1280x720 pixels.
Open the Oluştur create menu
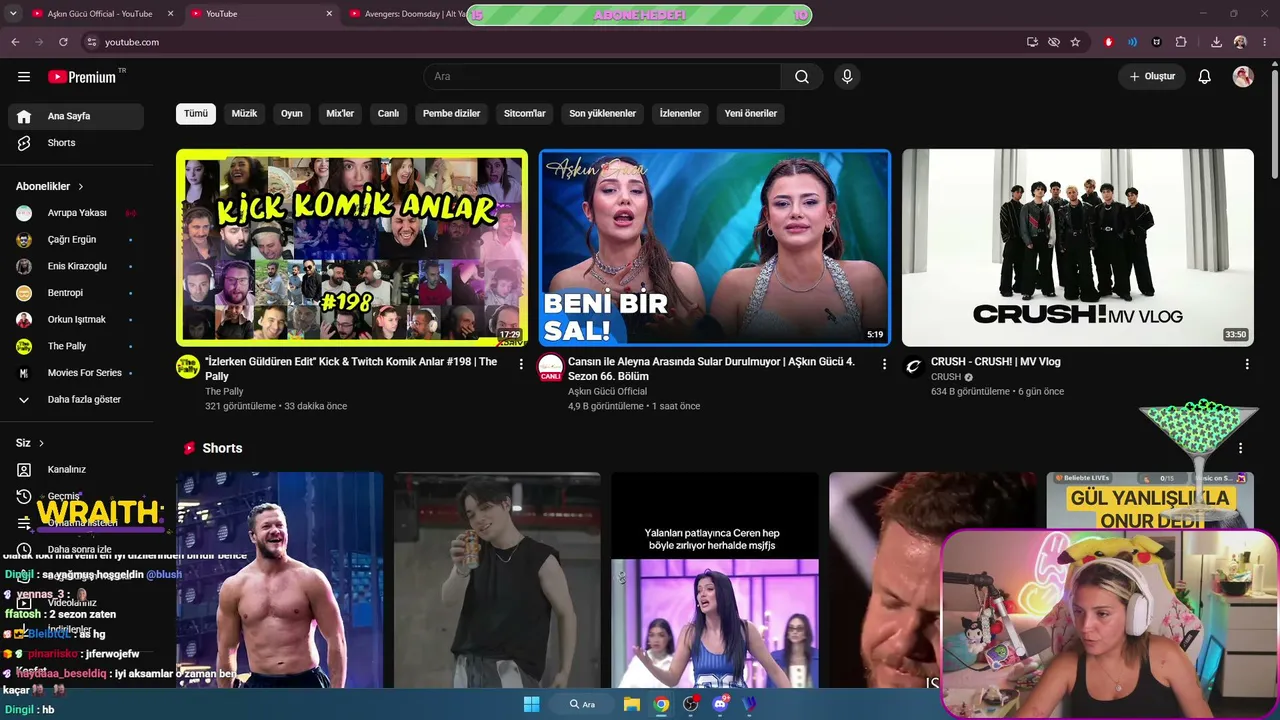pyautogui.click(x=1152, y=77)
